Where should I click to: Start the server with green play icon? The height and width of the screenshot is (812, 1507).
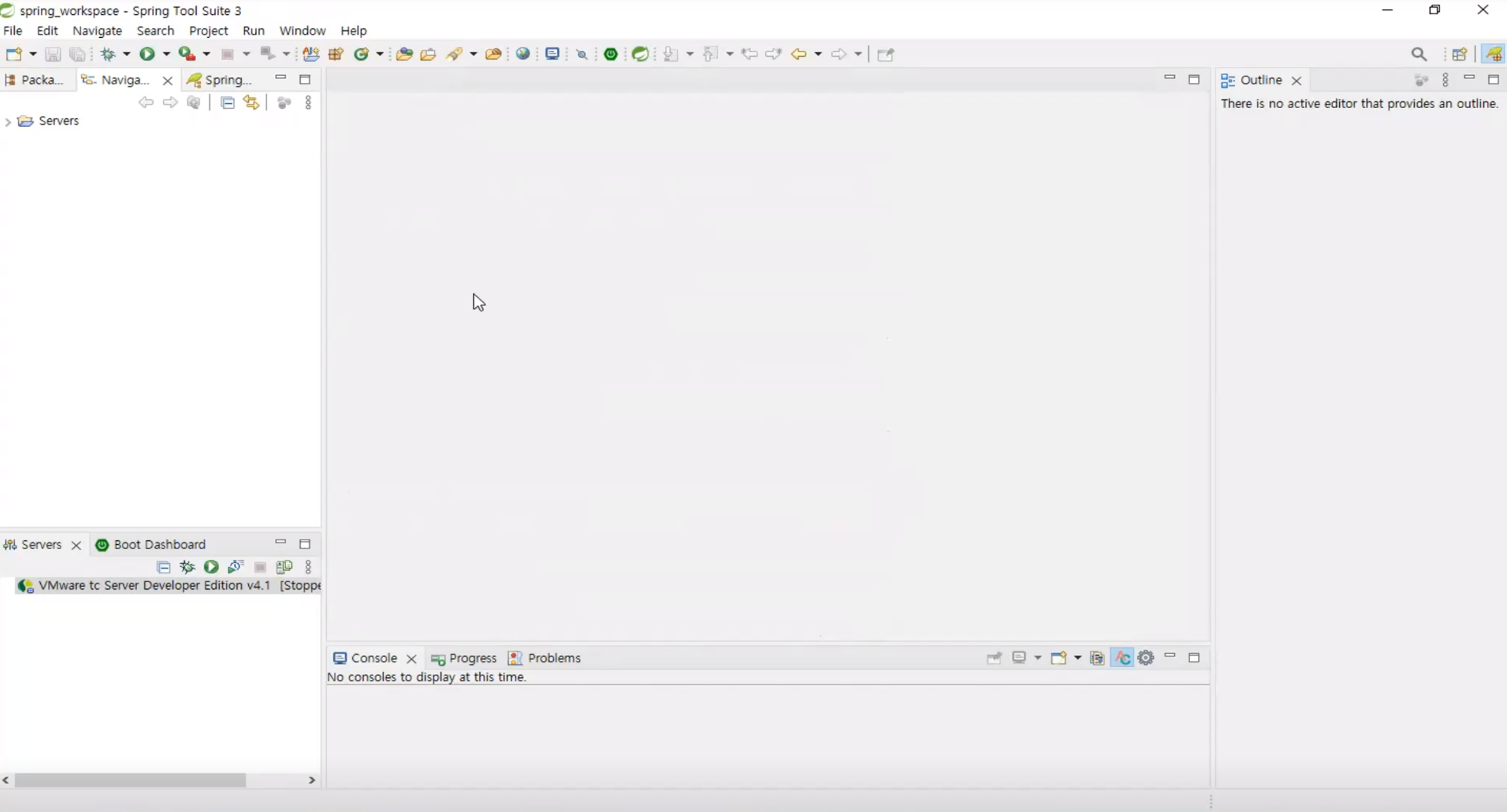pyautogui.click(x=211, y=567)
